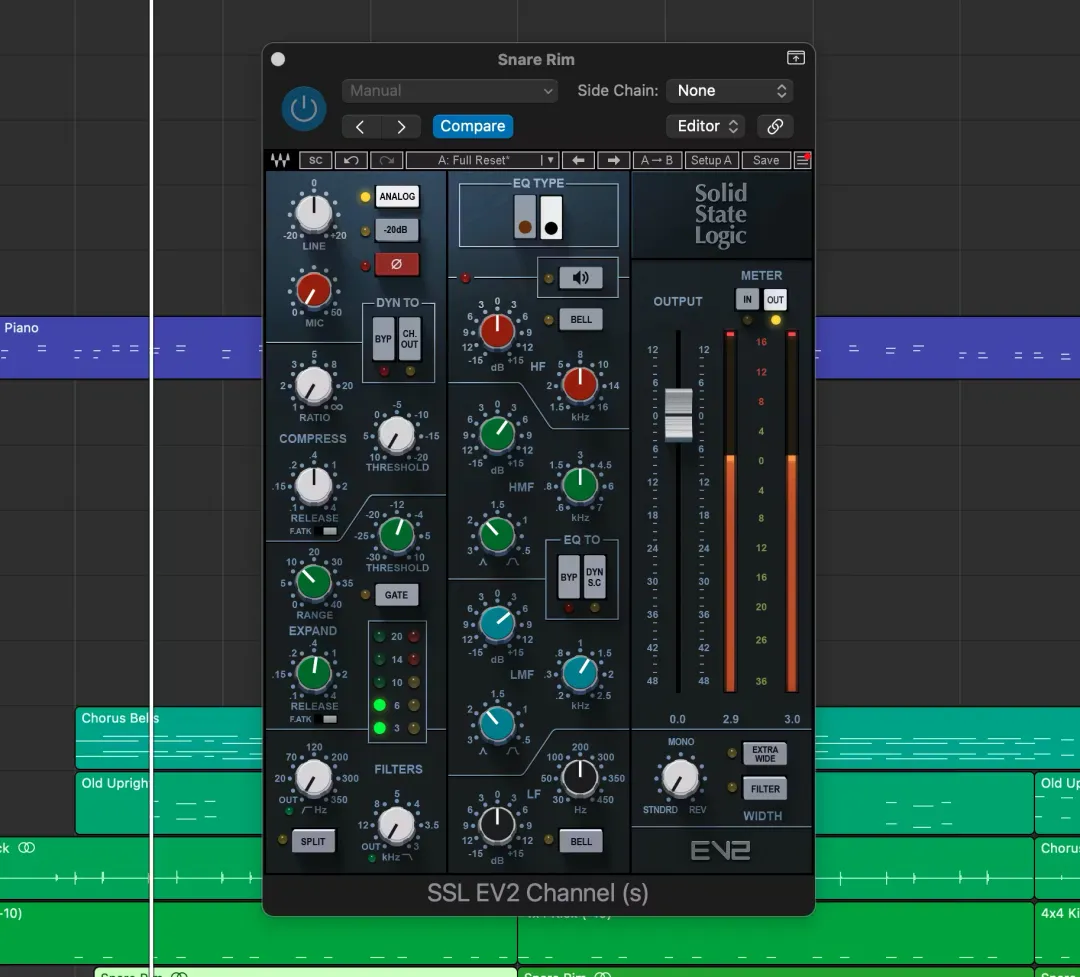Open the Manual preset dropdown
1080x977 pixels.
[x=450, y=91]
